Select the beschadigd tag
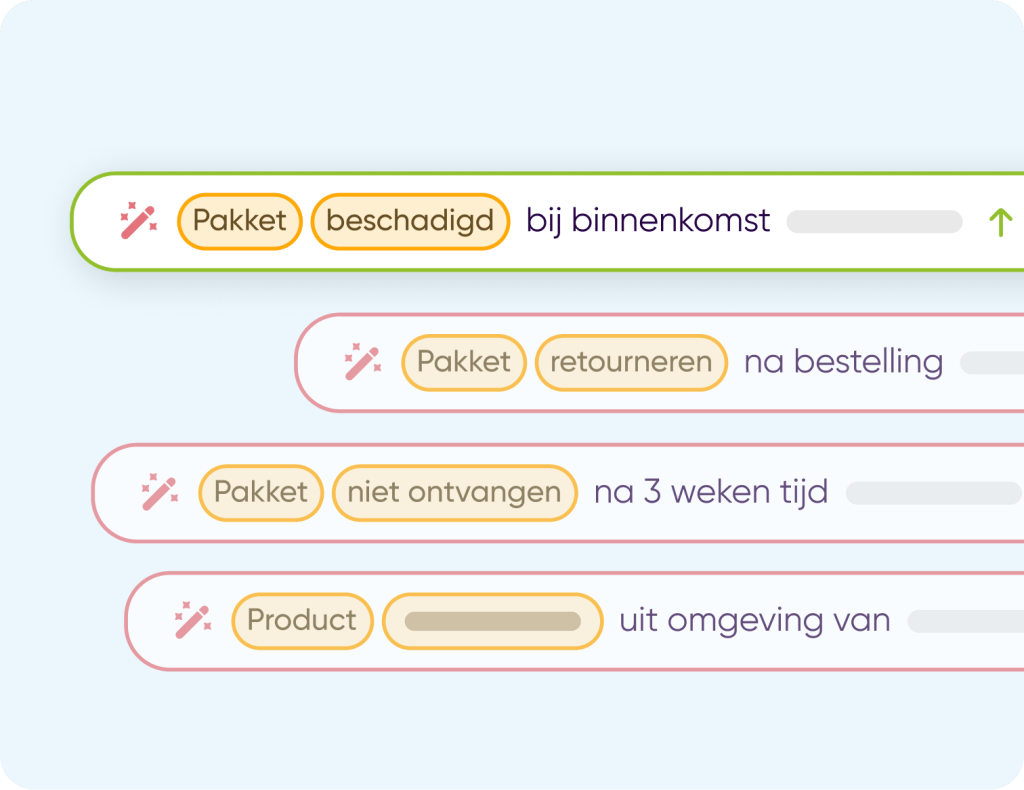Viewport: 1024px width, 790px height. pyautogui.click(x=410, y=221)
